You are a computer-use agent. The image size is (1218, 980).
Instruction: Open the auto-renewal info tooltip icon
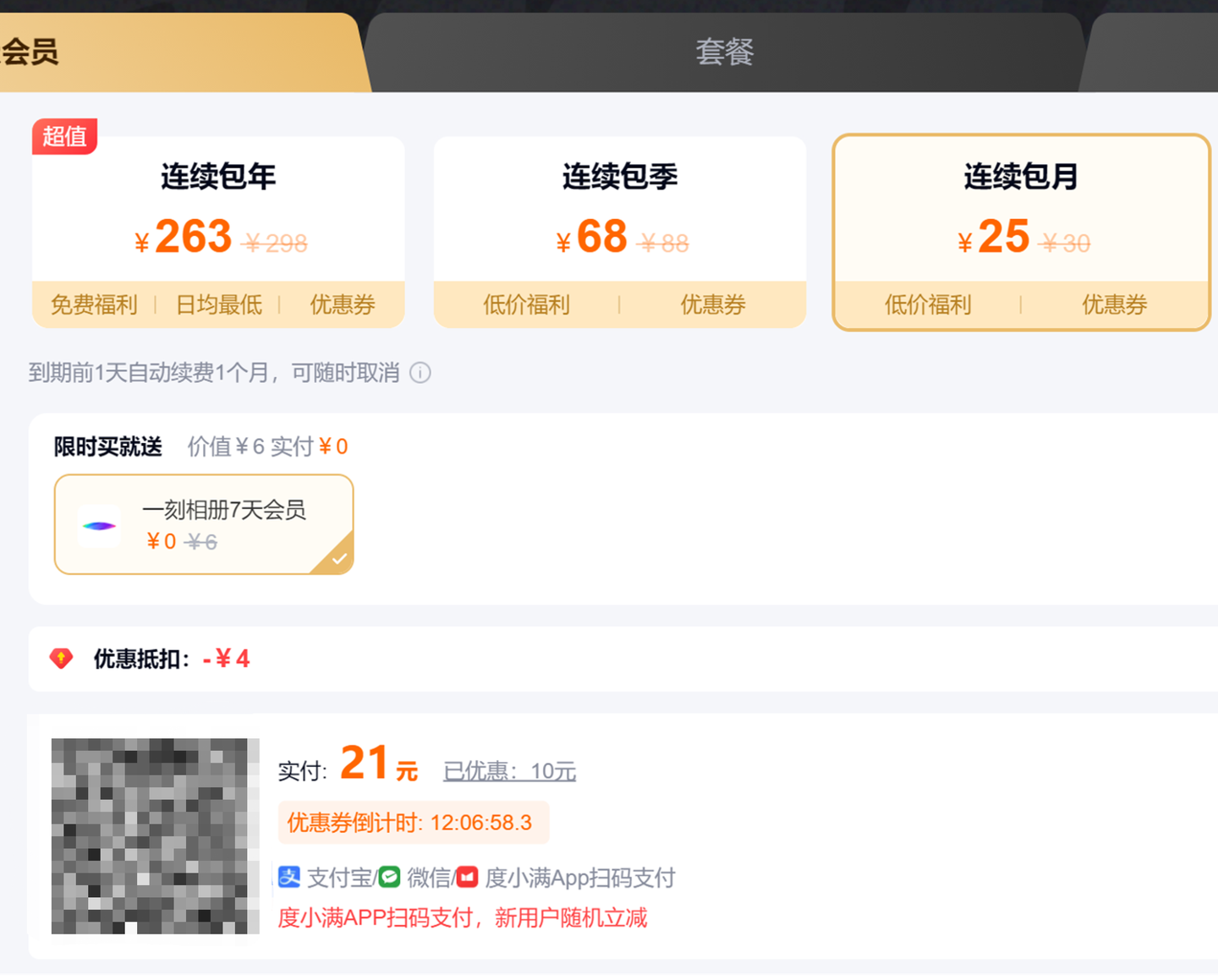click(x=420, y=373)
